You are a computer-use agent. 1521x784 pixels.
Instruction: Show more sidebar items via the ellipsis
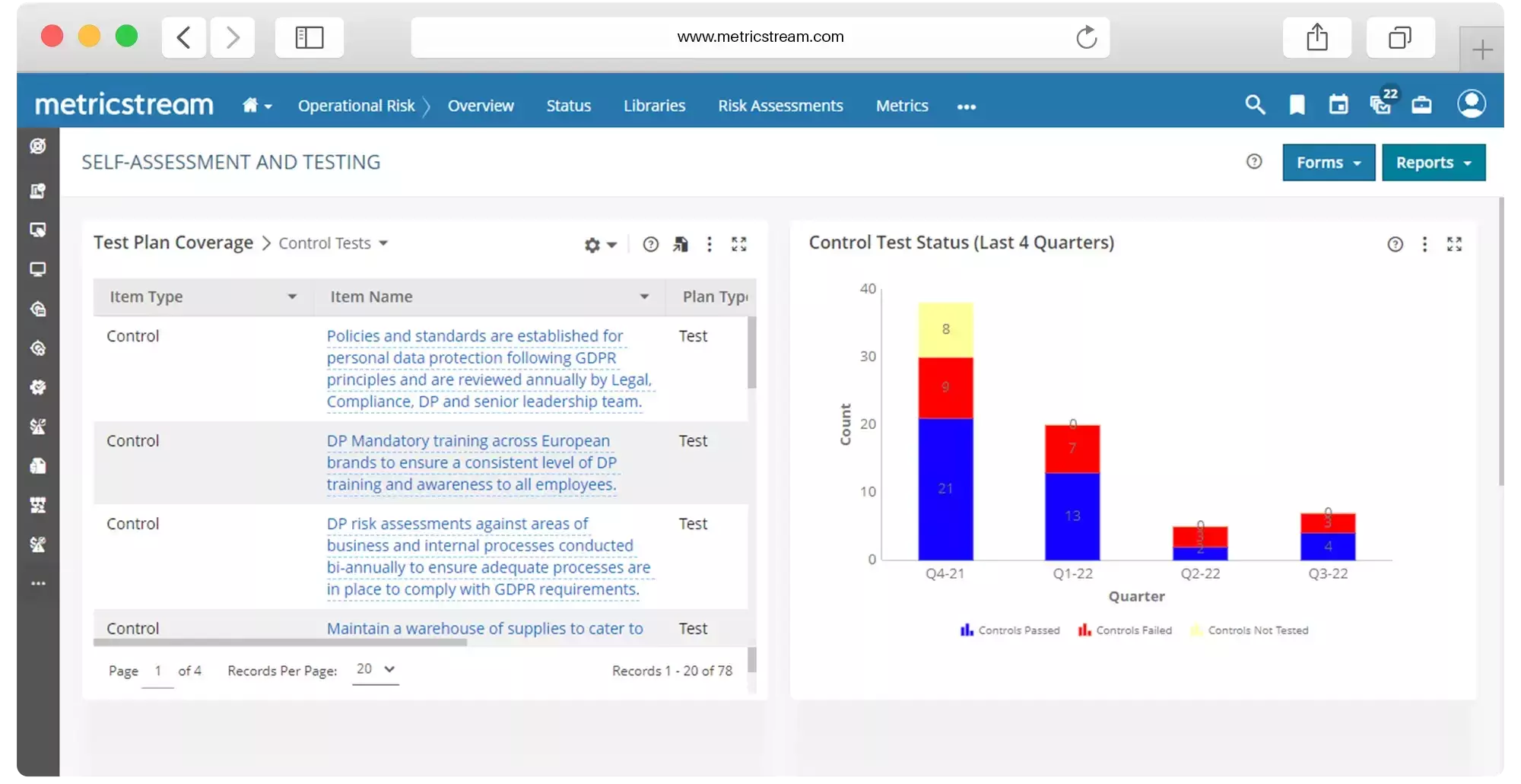38,583
